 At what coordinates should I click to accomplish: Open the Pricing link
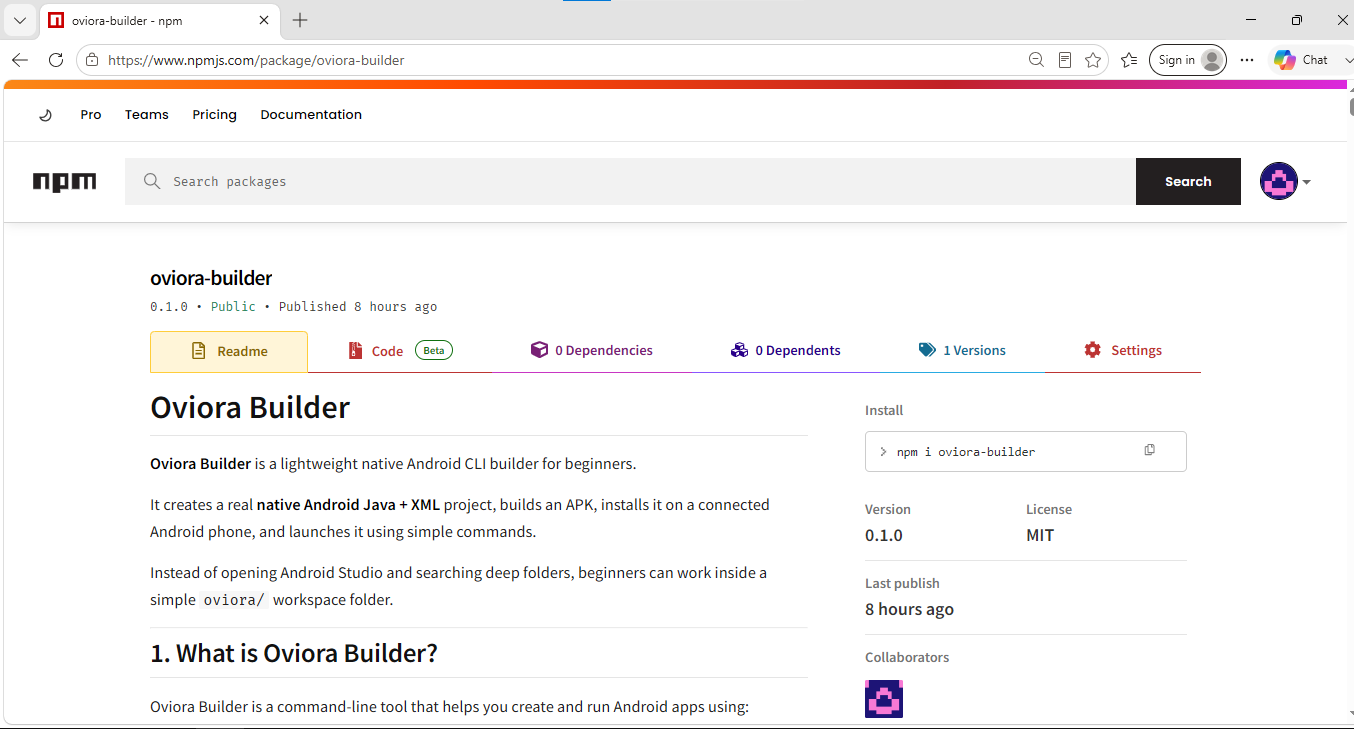tap(215, 115)
